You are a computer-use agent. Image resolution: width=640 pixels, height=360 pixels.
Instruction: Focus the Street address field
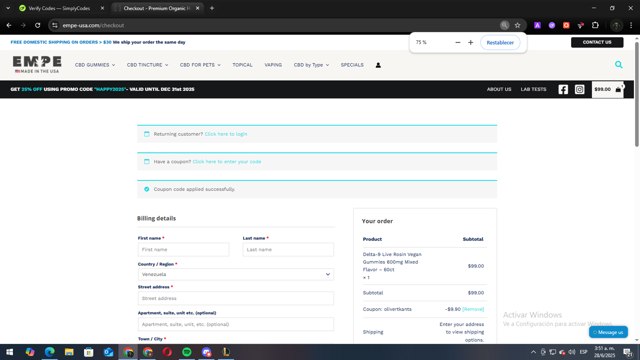tap(236, 298)
